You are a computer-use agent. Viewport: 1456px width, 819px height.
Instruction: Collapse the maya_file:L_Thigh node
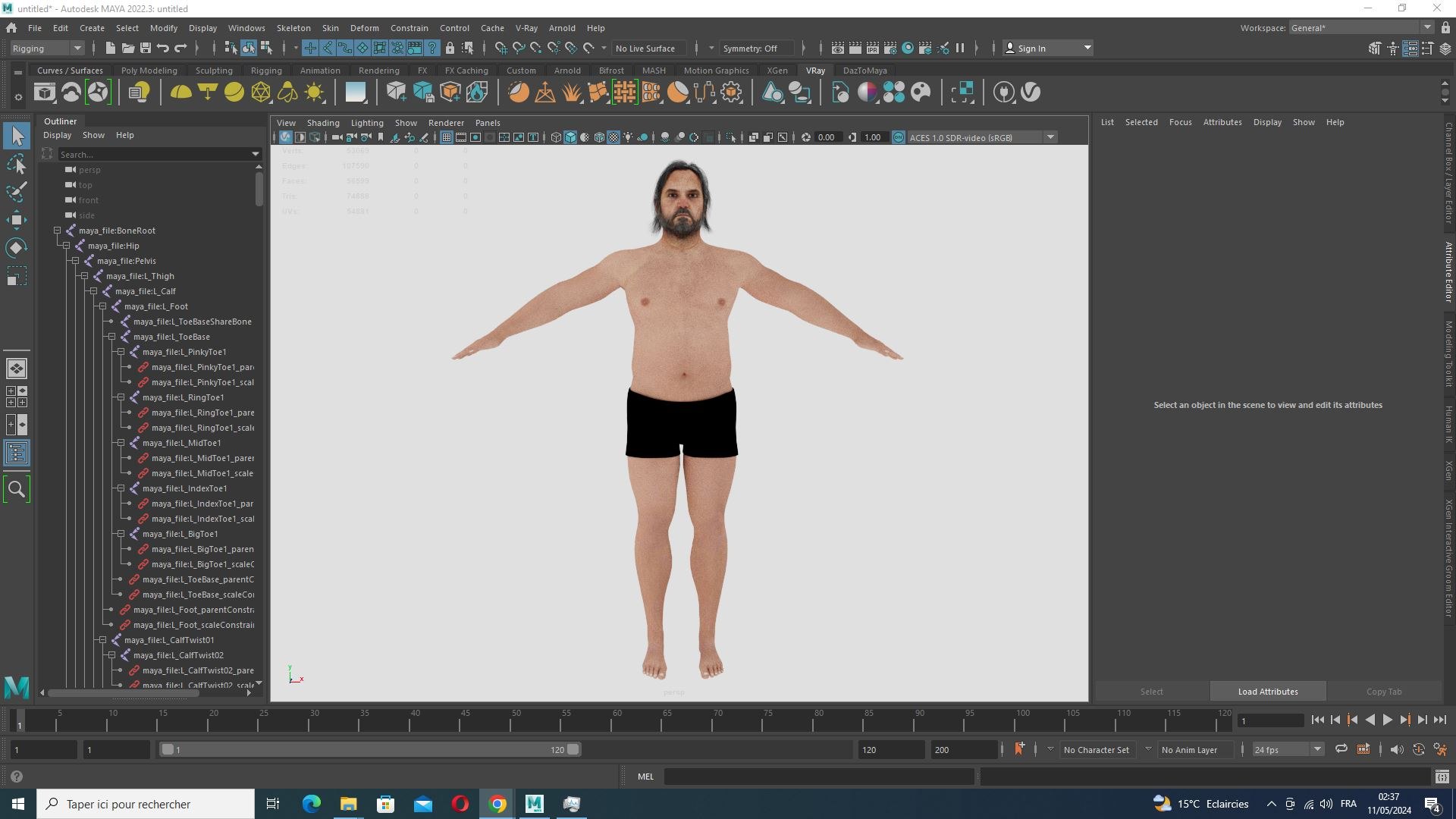click(x=84, y=276)
